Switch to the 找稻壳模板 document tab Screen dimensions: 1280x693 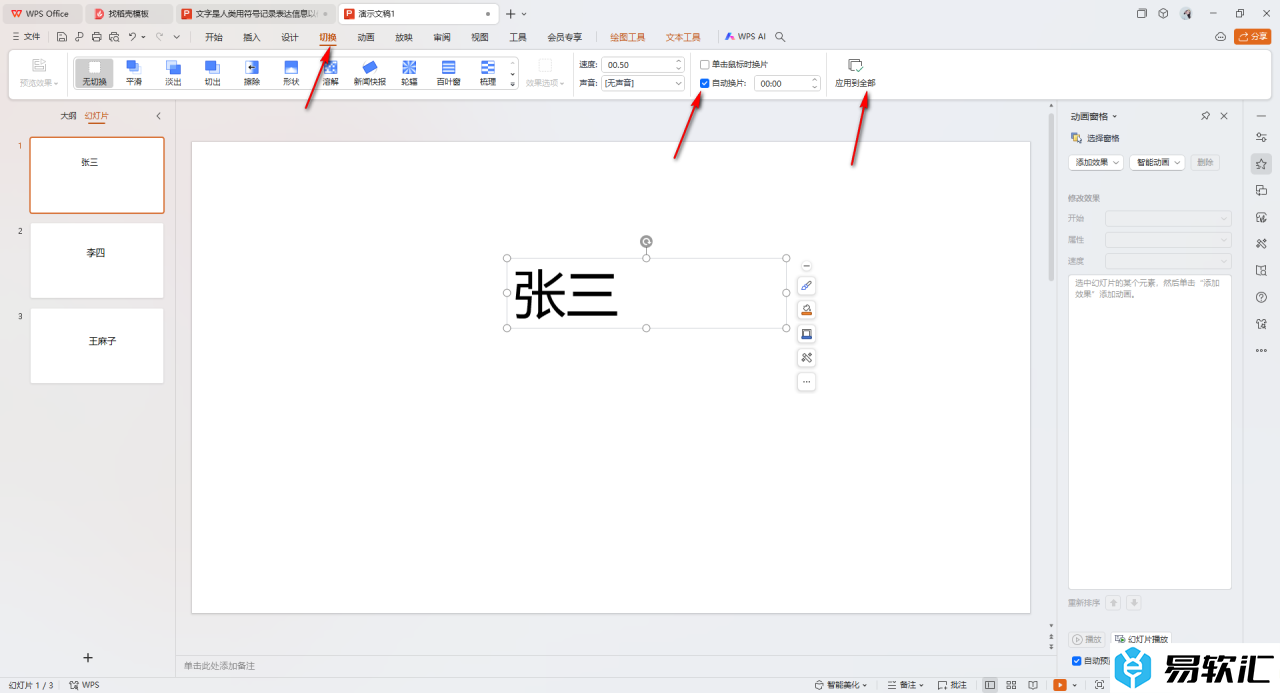tap(128, 14)
